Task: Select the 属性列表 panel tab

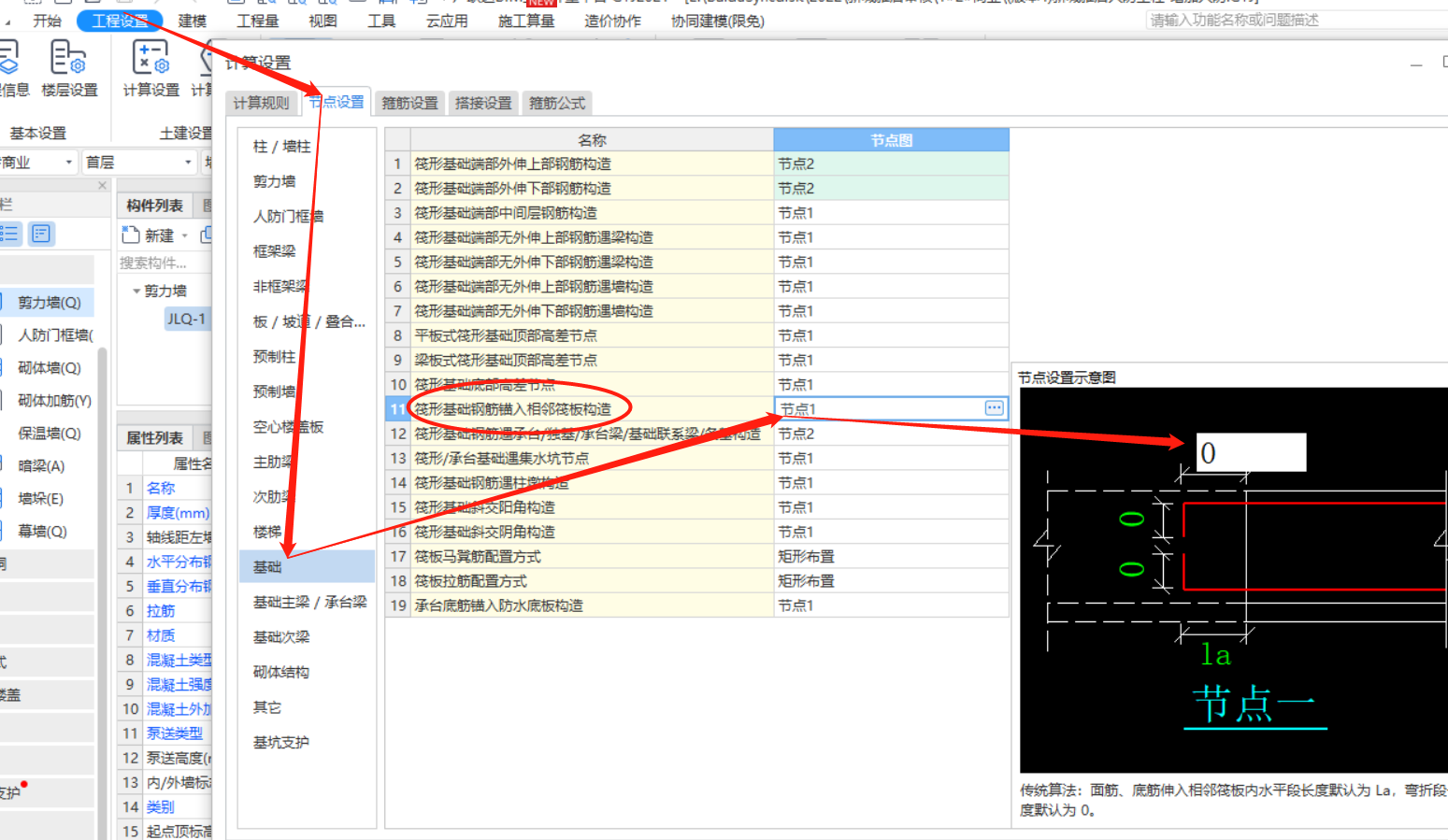Action: coord(154,437)
